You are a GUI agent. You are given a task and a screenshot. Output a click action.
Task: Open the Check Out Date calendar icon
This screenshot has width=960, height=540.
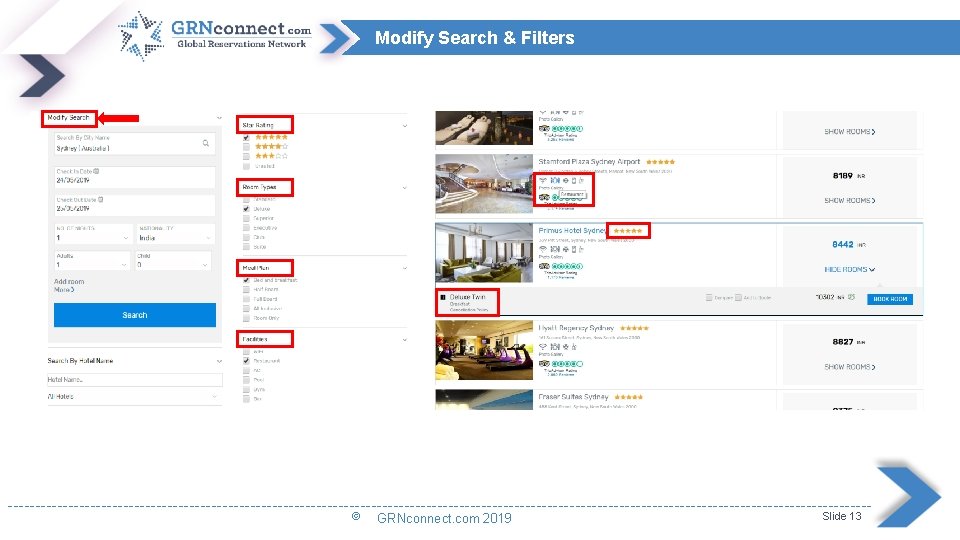101,199
